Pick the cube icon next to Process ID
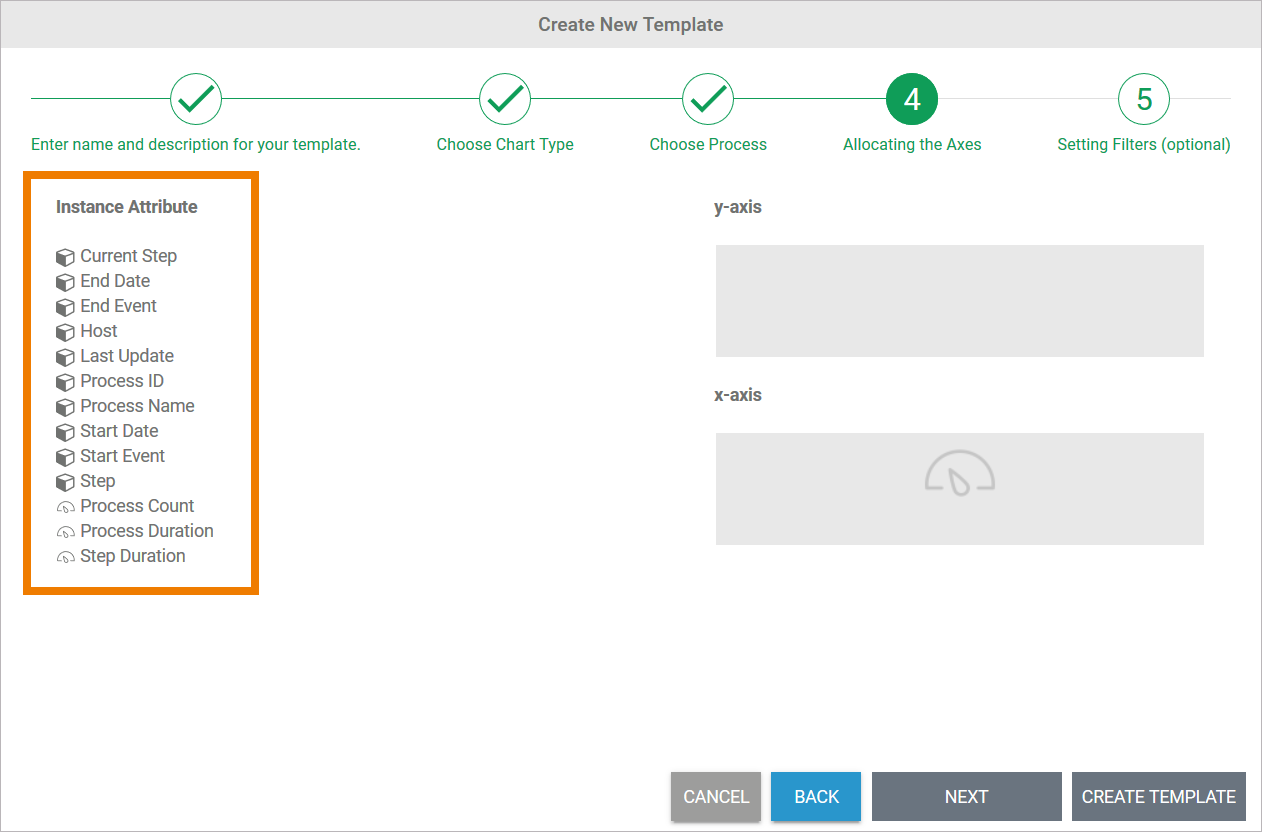 [x=65, y=382]
